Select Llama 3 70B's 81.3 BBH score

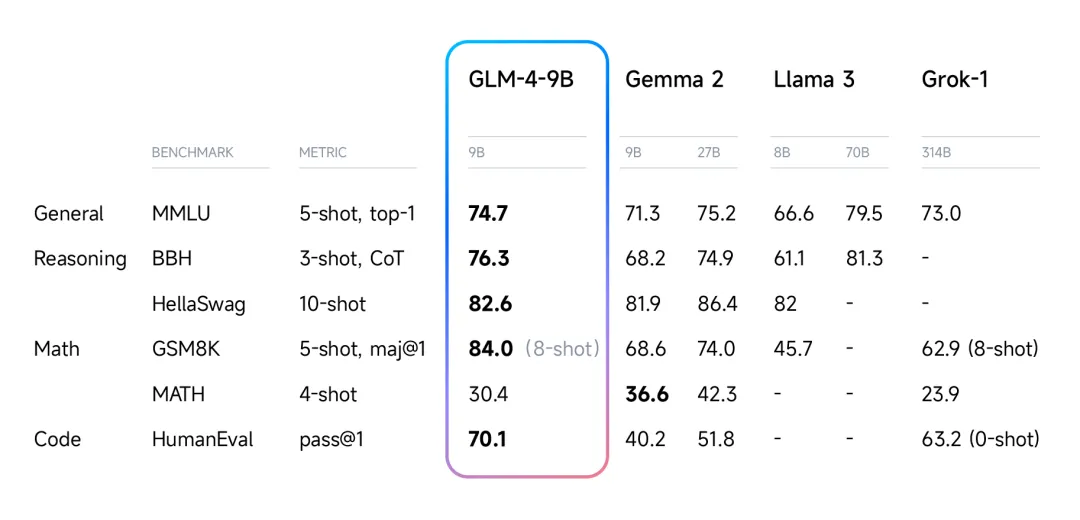click(x=864, y=259)
